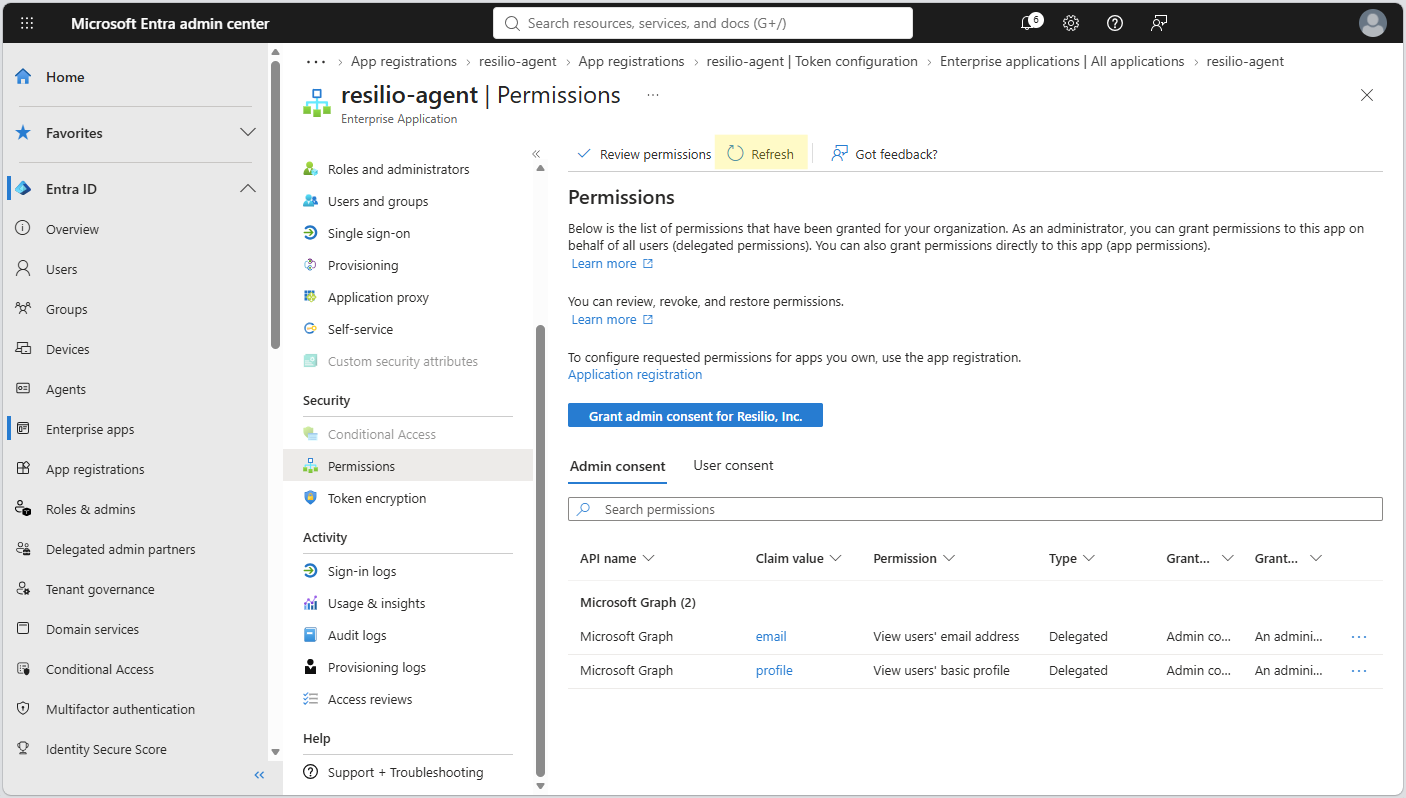The height and width of the screenshot is (798, 1406).
Task: Open the app launcher waffle icon
Action: (x=27, y=23)
